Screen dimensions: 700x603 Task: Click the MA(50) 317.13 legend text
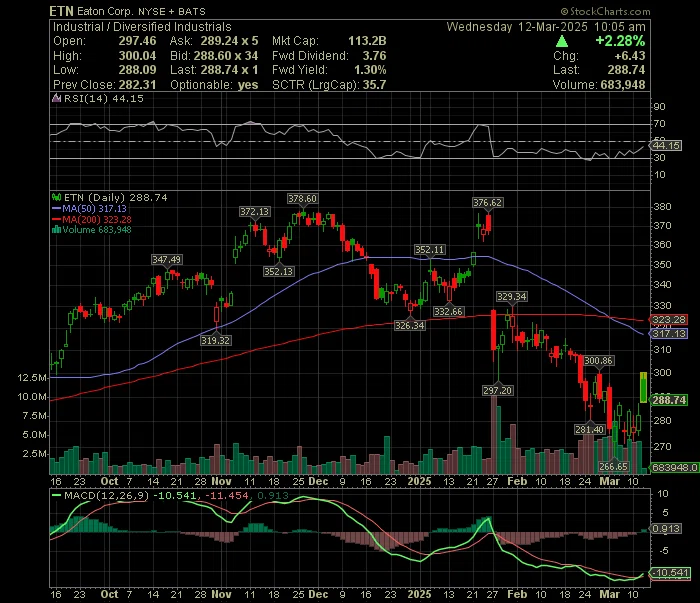click(x=94, y=208)
